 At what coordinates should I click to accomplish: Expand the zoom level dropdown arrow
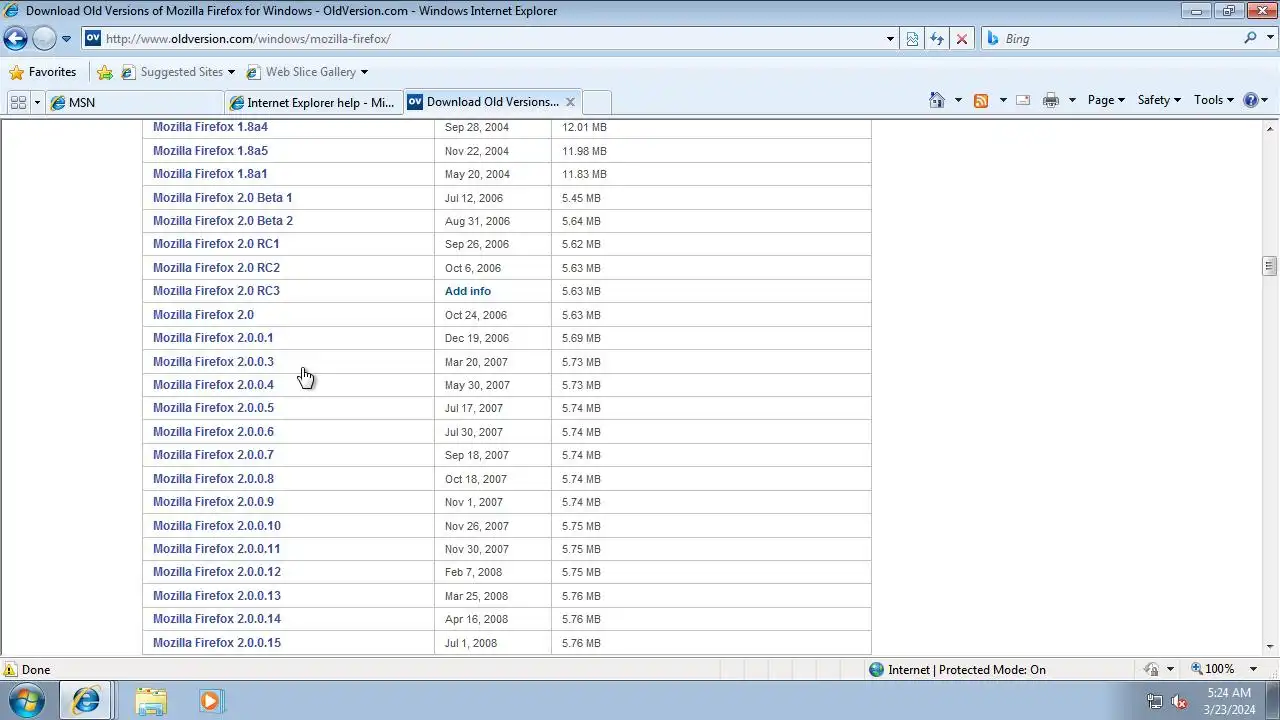pyautogui.click(x=1253, y=669)
